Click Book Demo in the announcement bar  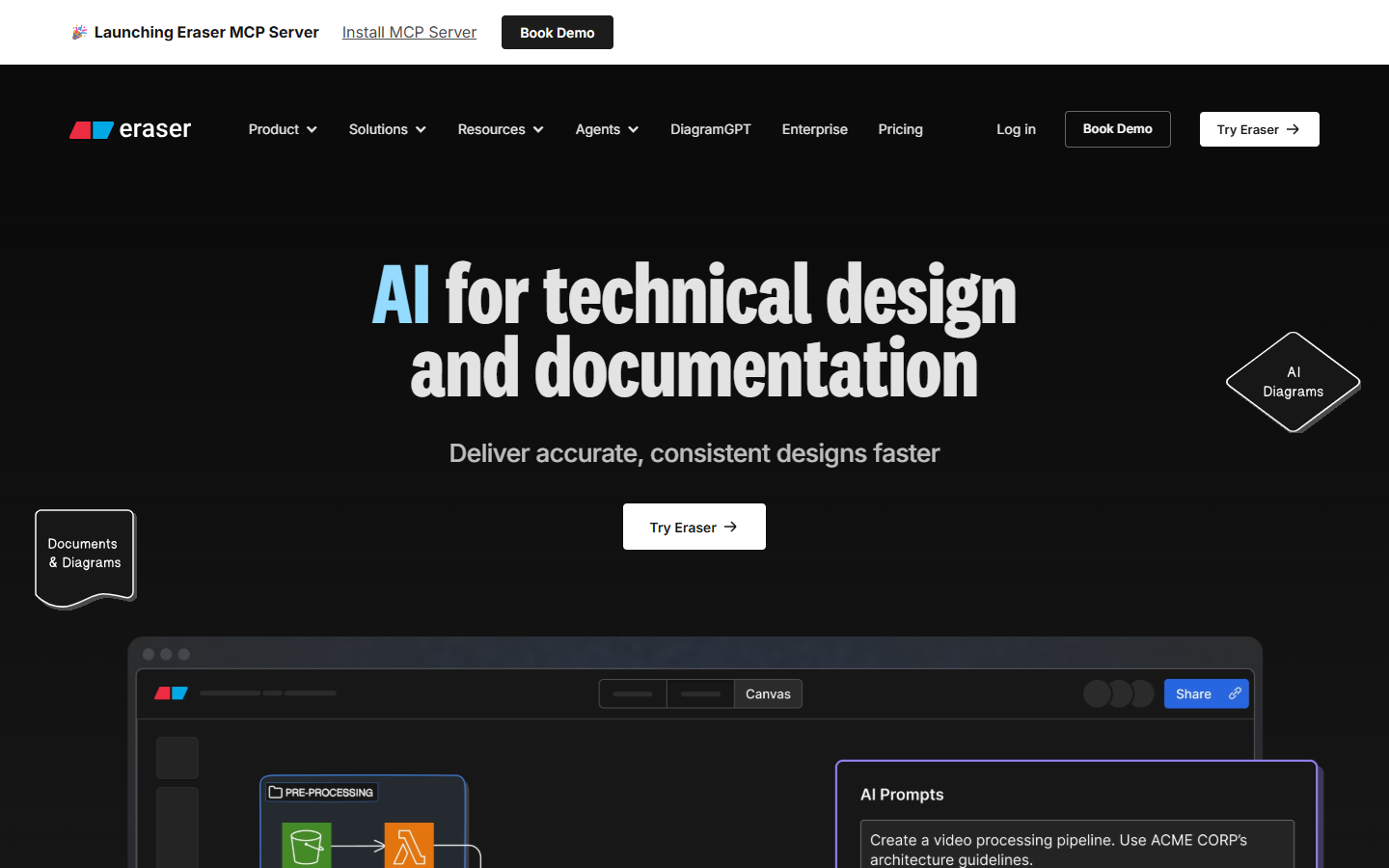tap(558, 33)
